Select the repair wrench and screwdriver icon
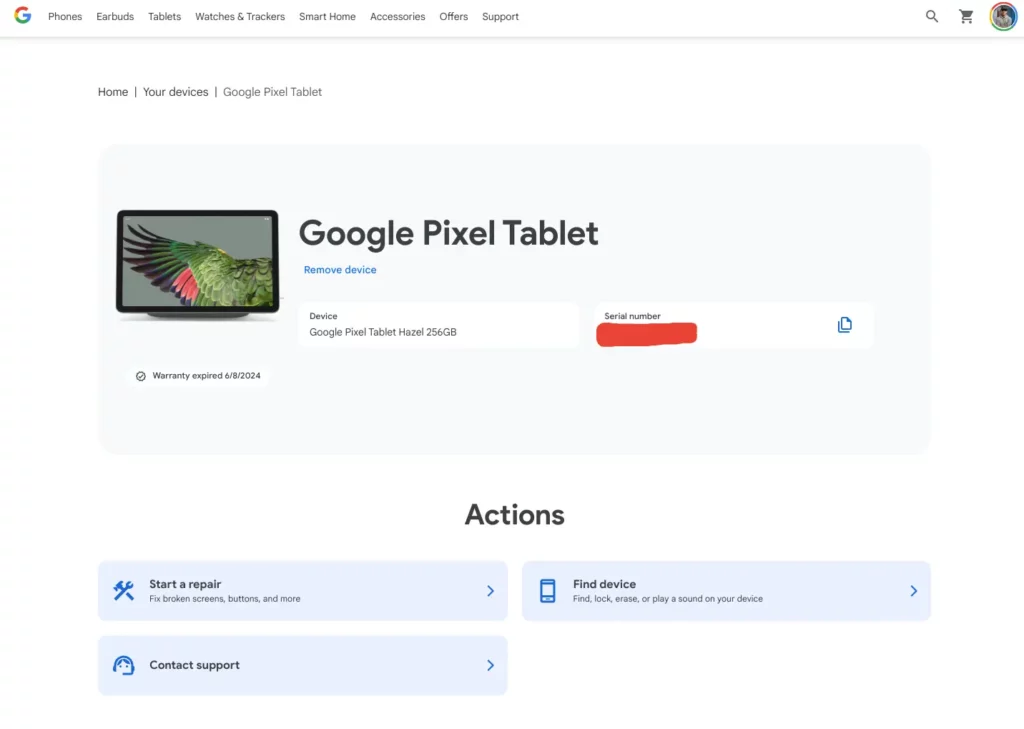1024x729 pixels. point(123,590)
